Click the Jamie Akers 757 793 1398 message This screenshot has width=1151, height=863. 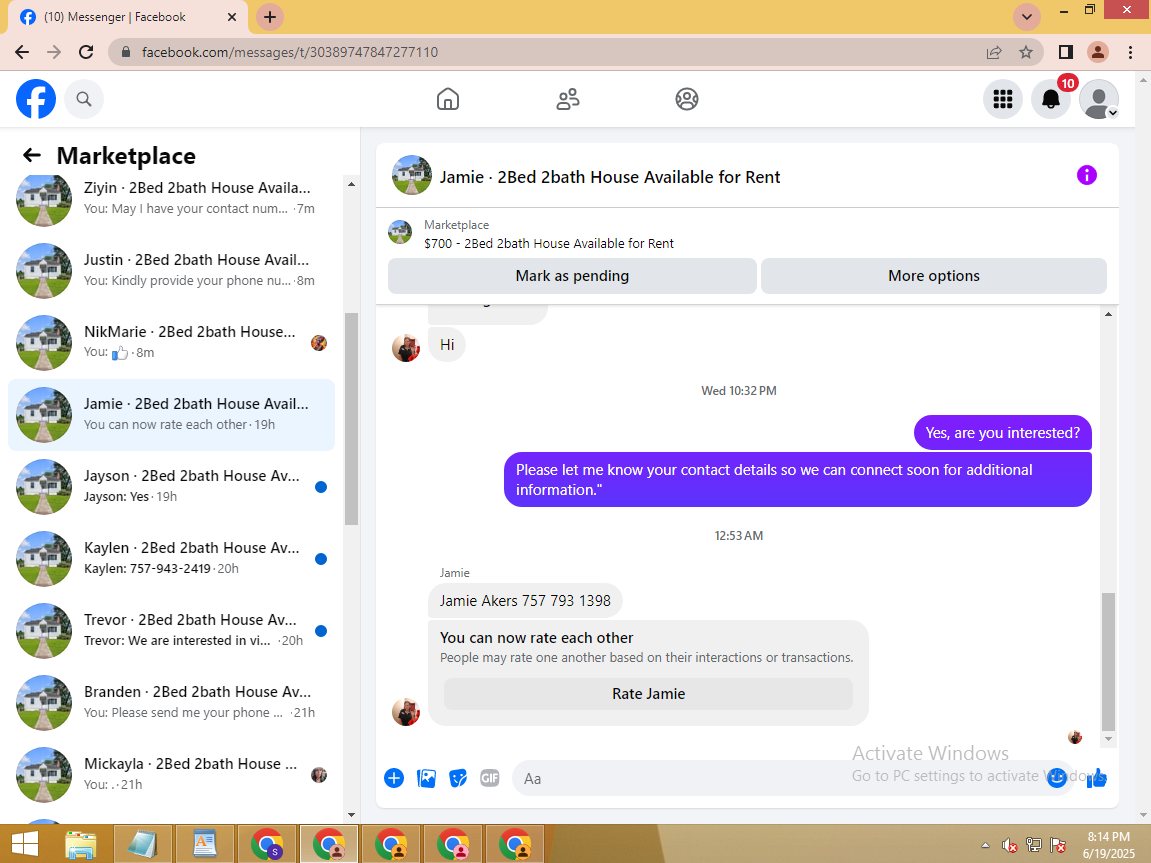[525, 601]
